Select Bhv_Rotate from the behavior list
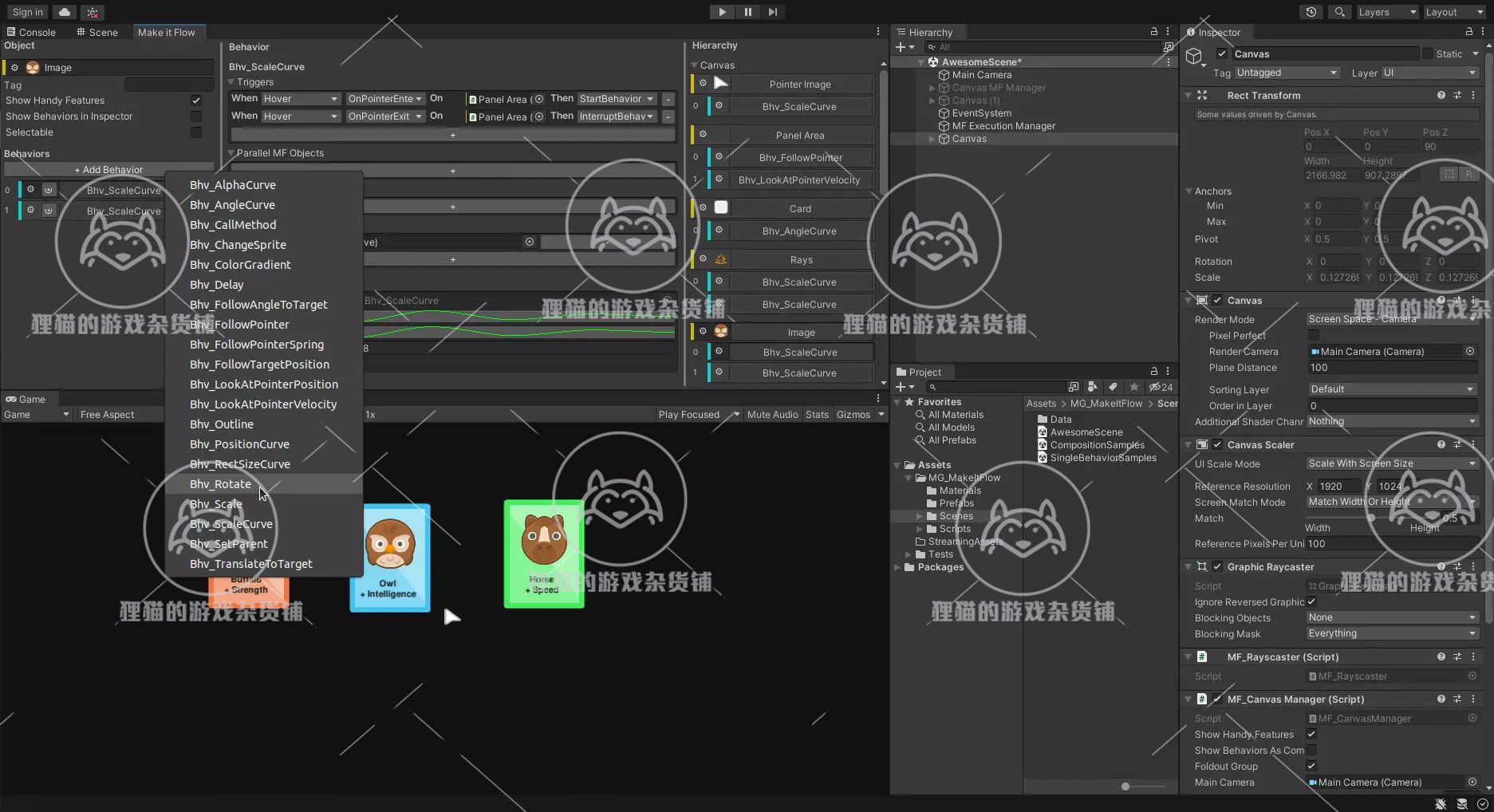 (220, 483)
